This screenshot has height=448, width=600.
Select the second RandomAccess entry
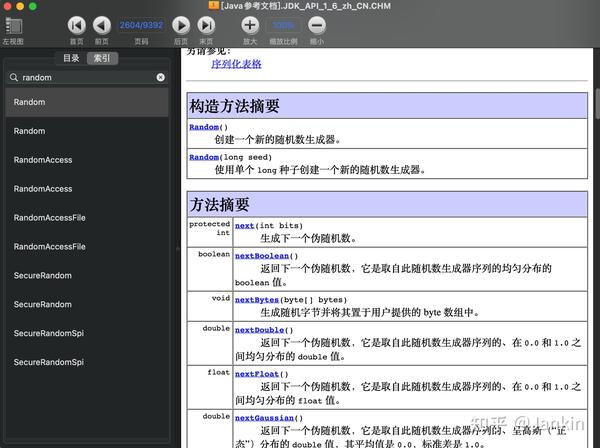(87, 189)
